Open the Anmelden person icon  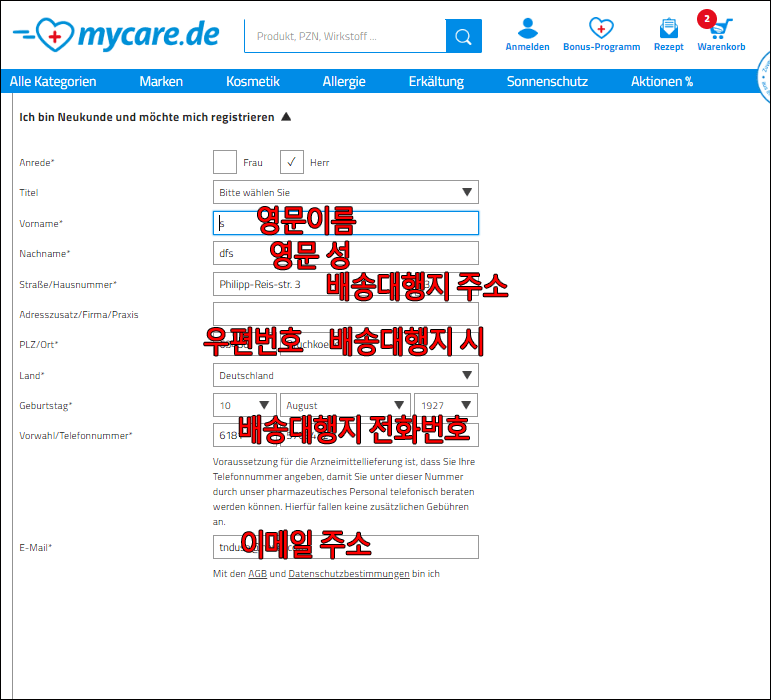click(x=528, y=28)
